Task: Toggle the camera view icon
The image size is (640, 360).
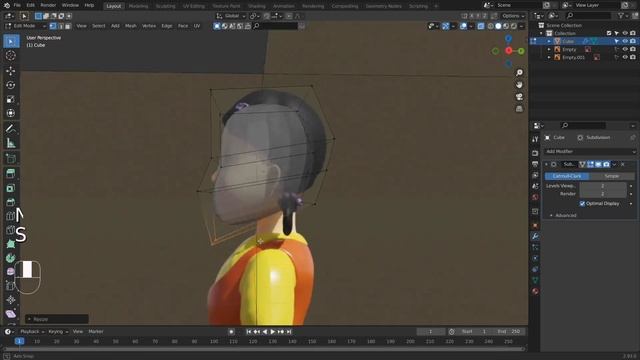Action: [519, 97]
